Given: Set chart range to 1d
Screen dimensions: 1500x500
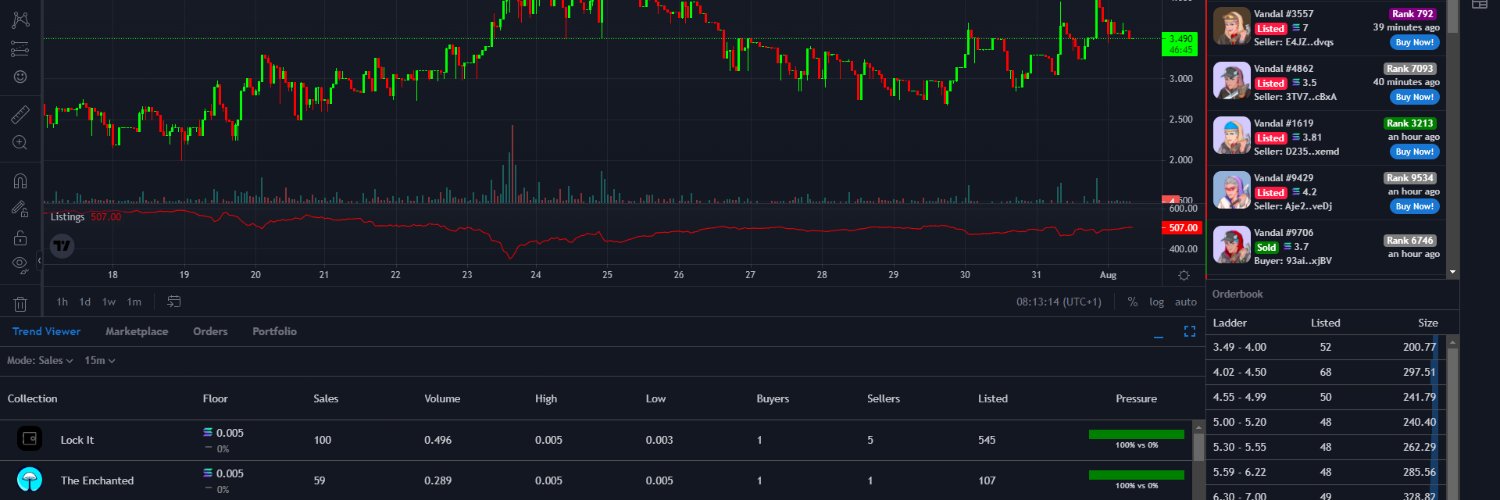Looking at the screenshot, I should (86, 301).
